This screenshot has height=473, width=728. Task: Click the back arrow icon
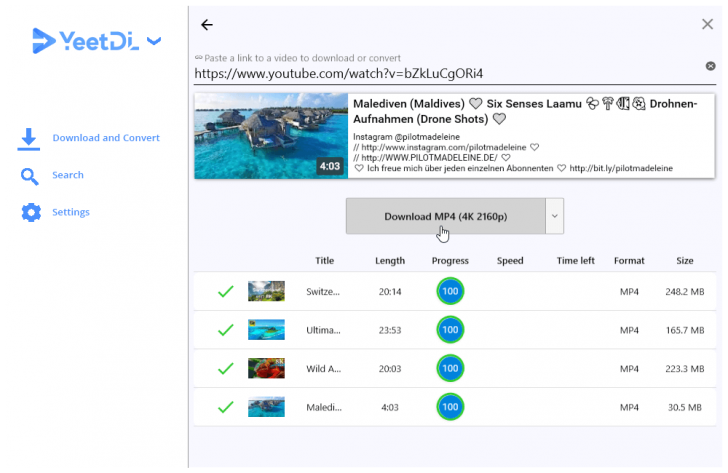(x=207, y=25)
